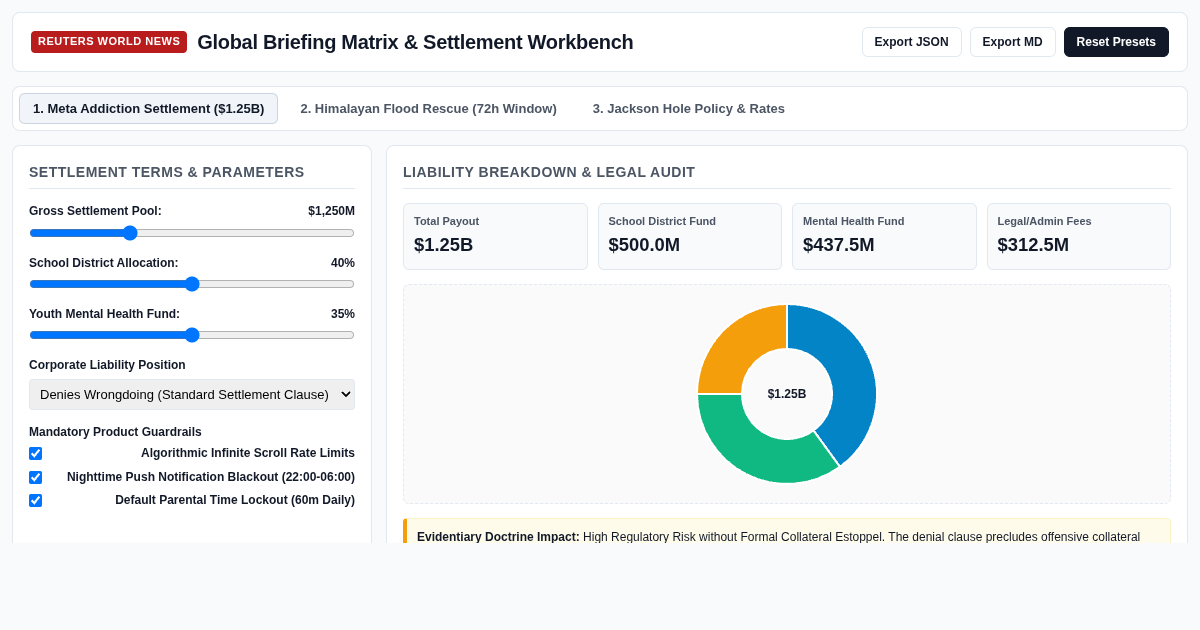Click the Export MD button
The width and height of the screenshot is (1200, 630).
(1012, 42)
